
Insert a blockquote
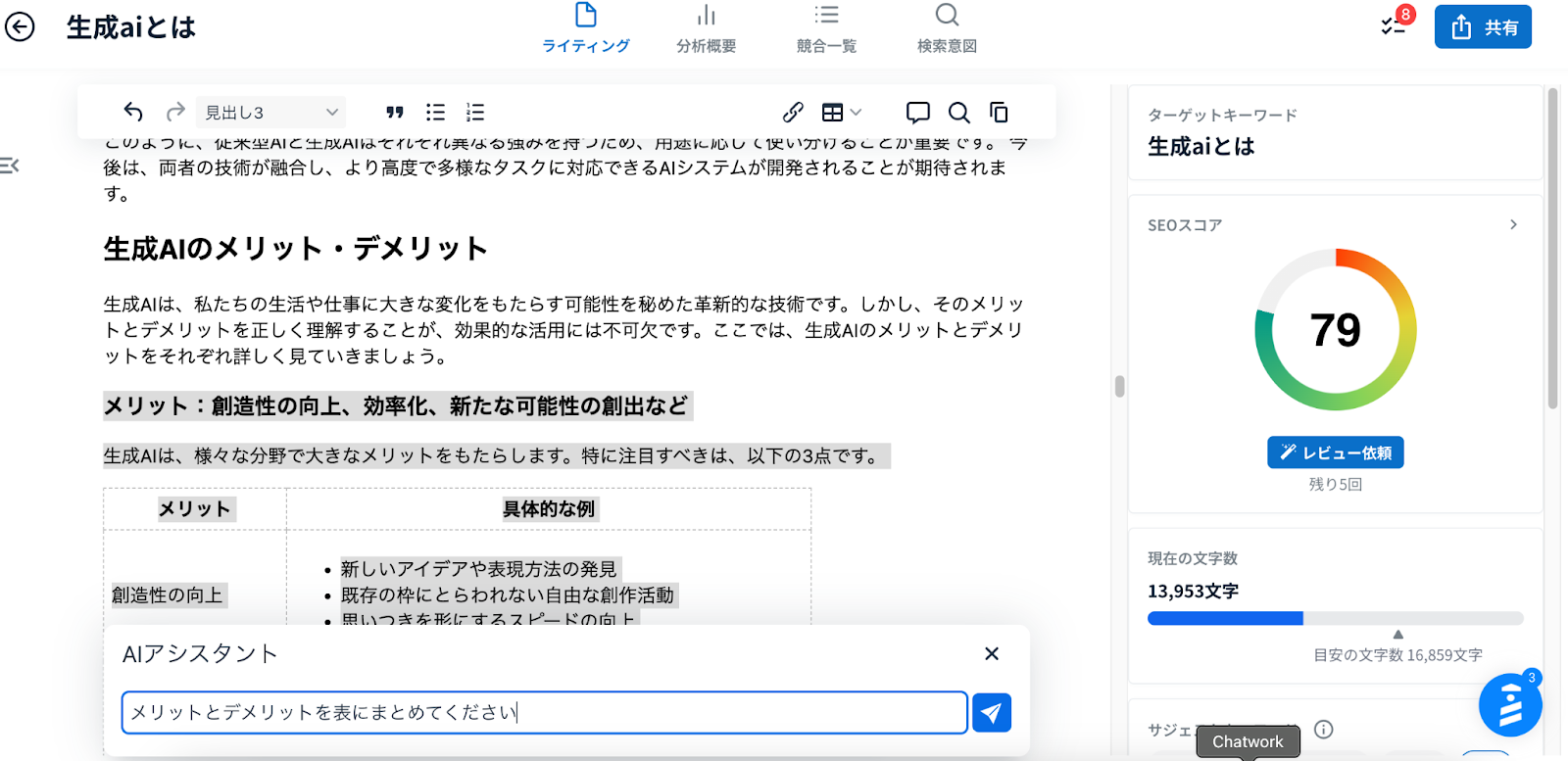[x=395, y=113]
